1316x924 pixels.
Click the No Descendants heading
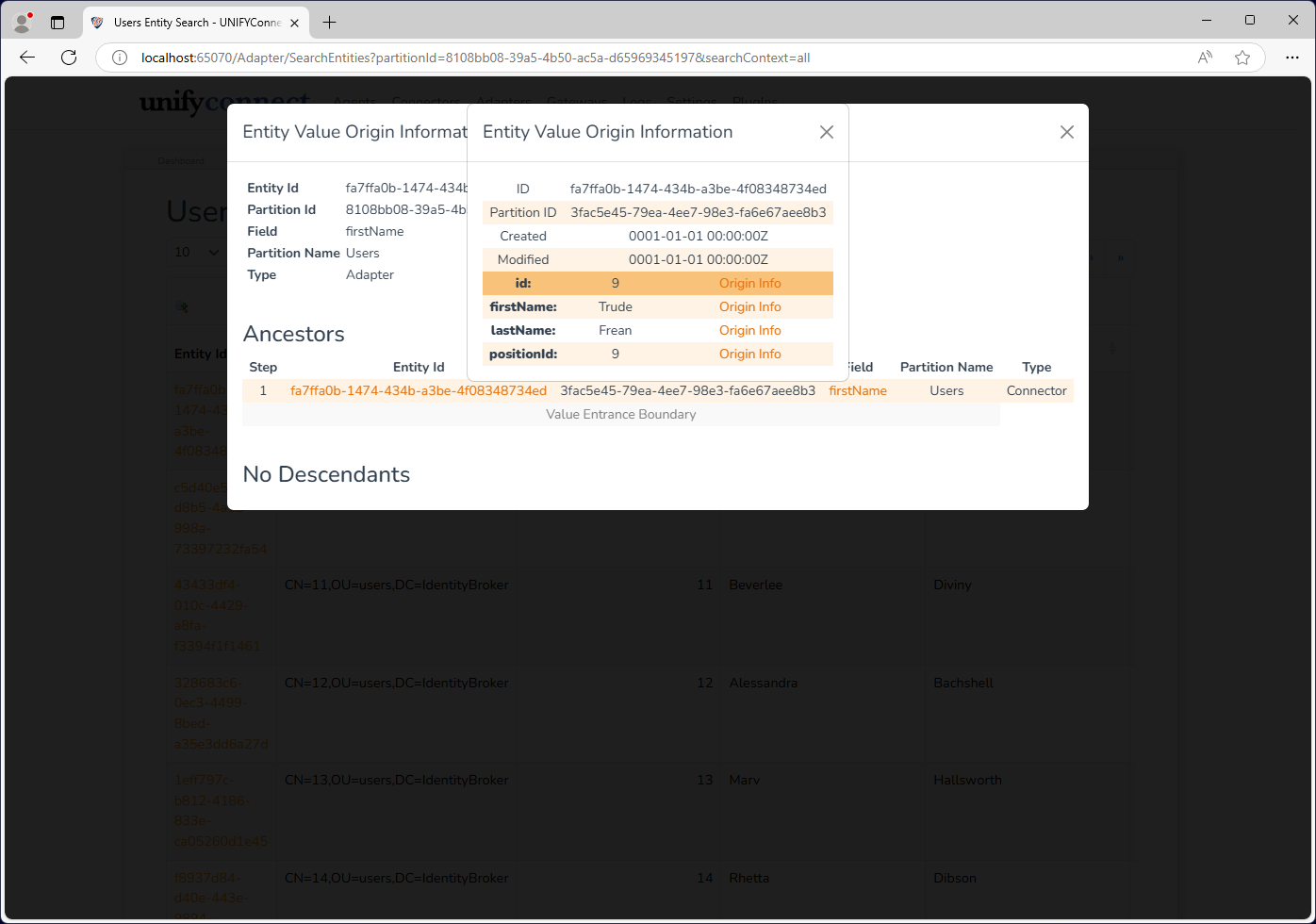tap(326, 474)
